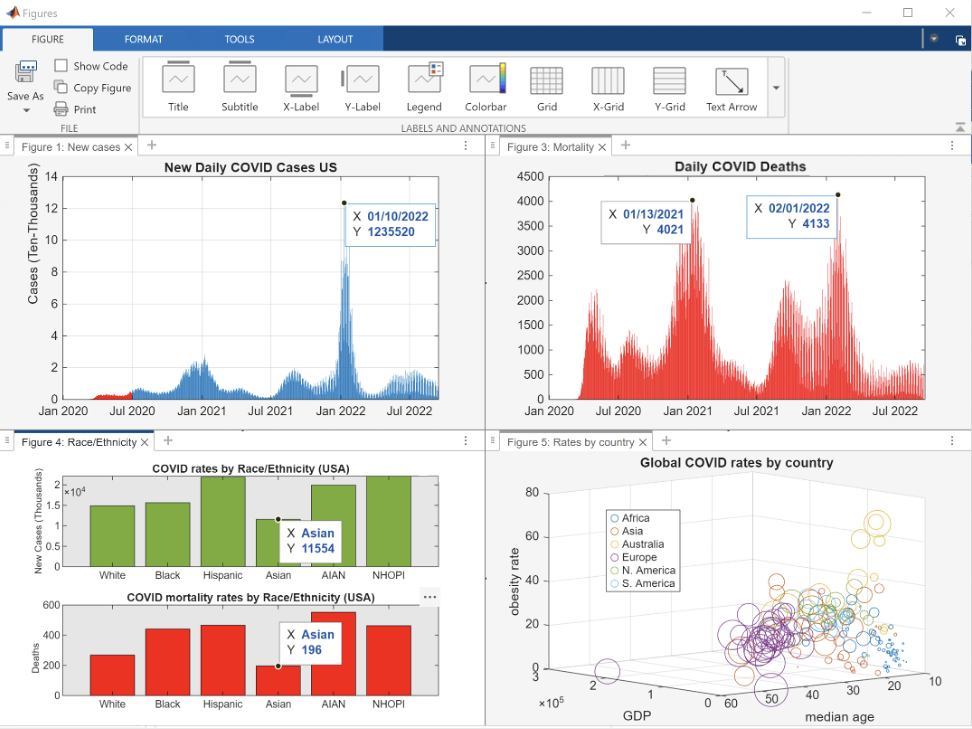Expand the Labels and Annotations gallery
The width and height of the screenshot is (972, 729).
coord(776,87)
